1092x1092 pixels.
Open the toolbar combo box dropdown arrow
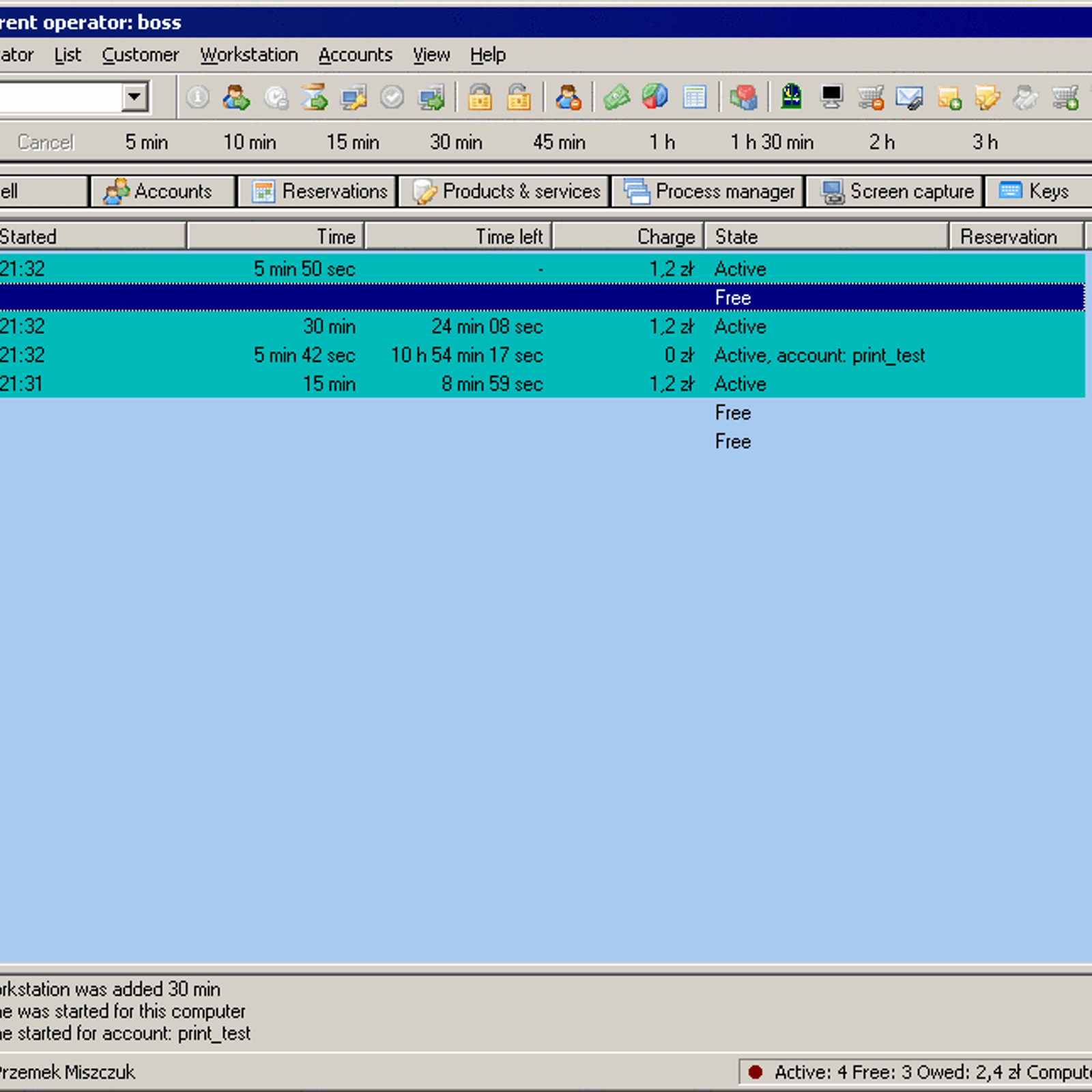(x=135, y=97)
